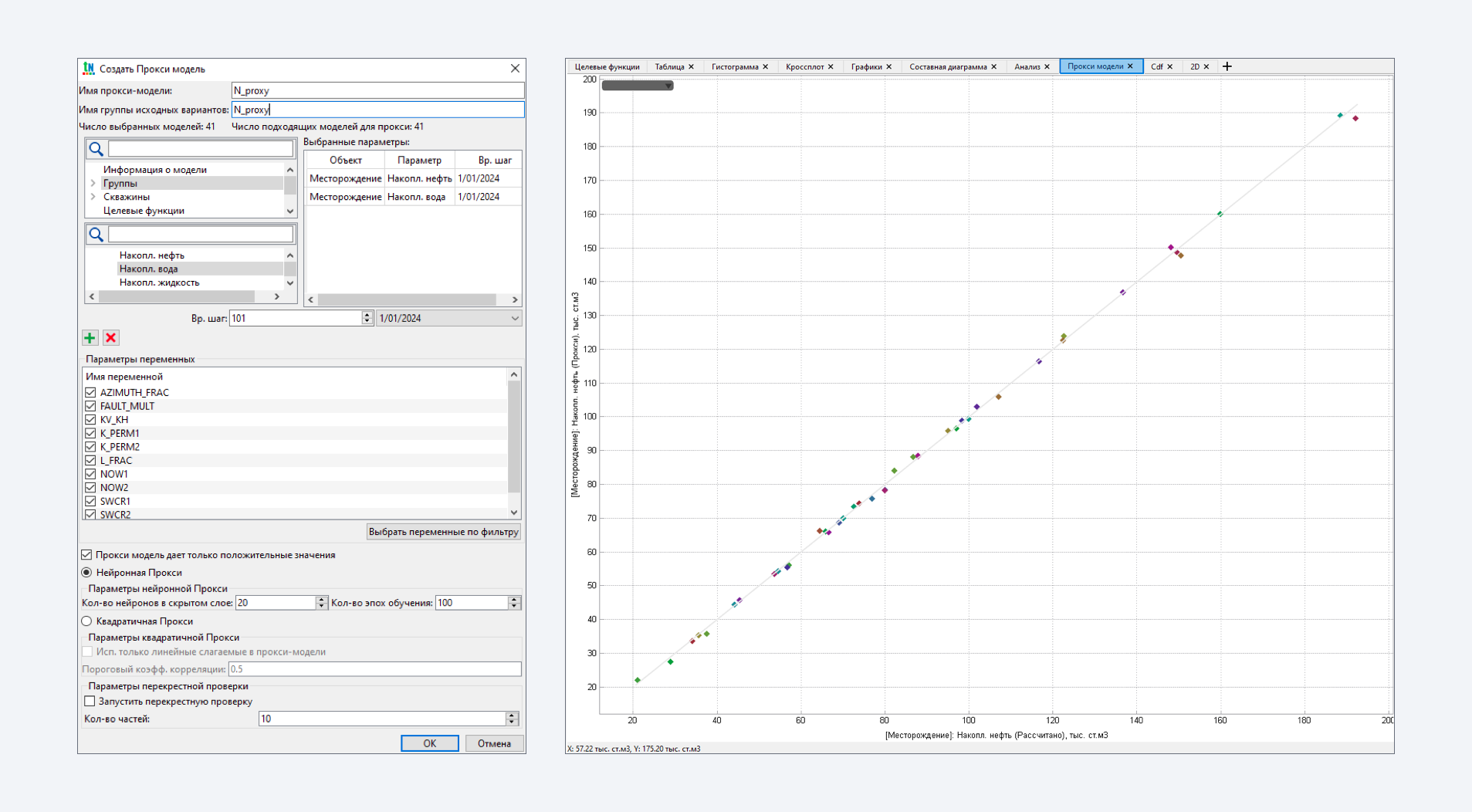This screenshot has width=1472, height=812.
Task: Click Имя группы исходных вариантов field
Action: 377,110
